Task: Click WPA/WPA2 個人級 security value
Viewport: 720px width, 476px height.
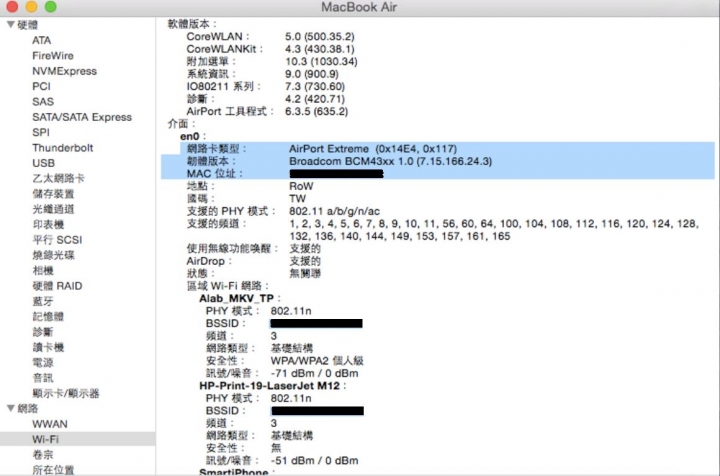Action: pos(317,361)
